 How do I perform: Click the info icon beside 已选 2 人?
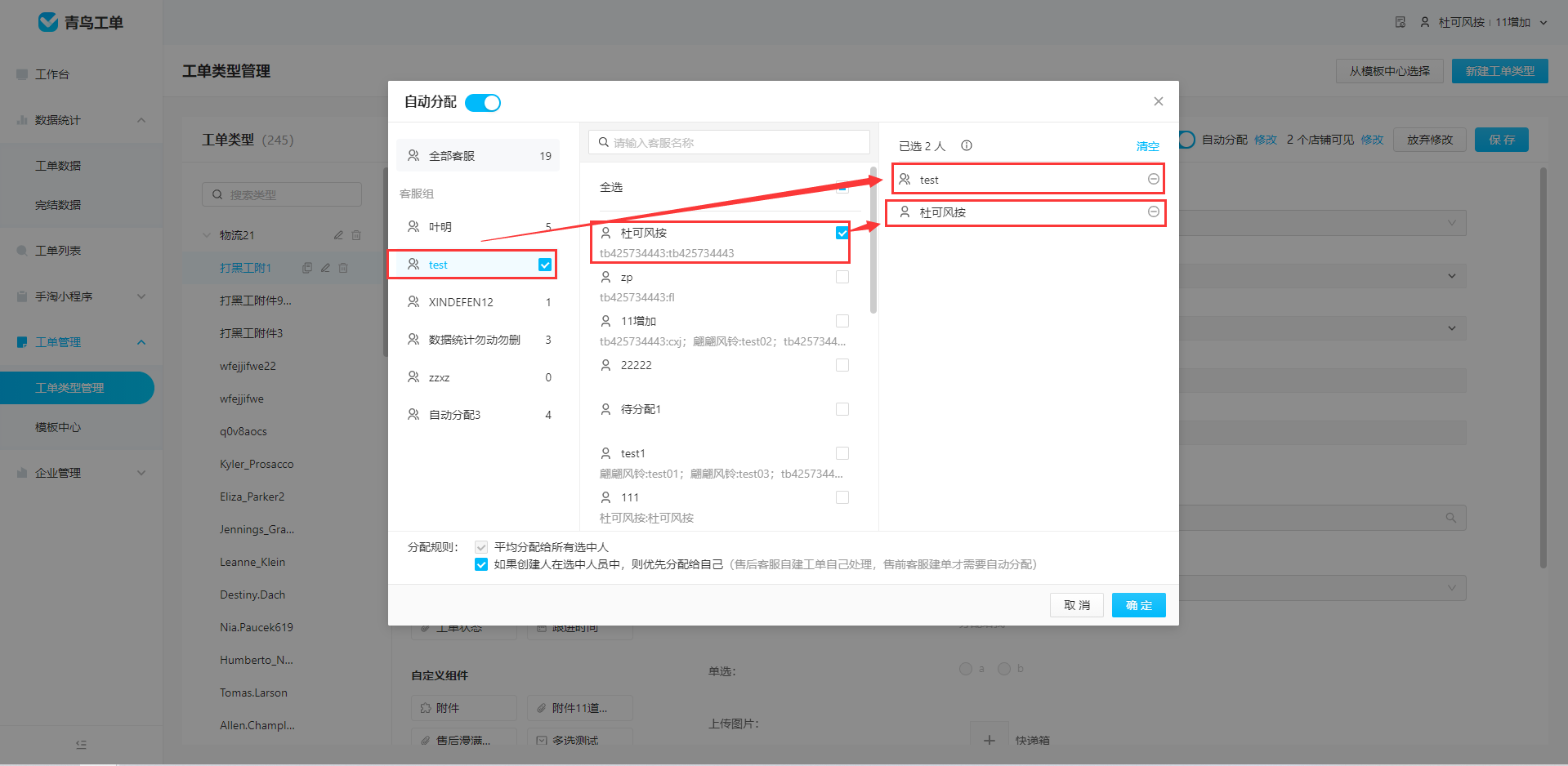[x=967, y=145]
